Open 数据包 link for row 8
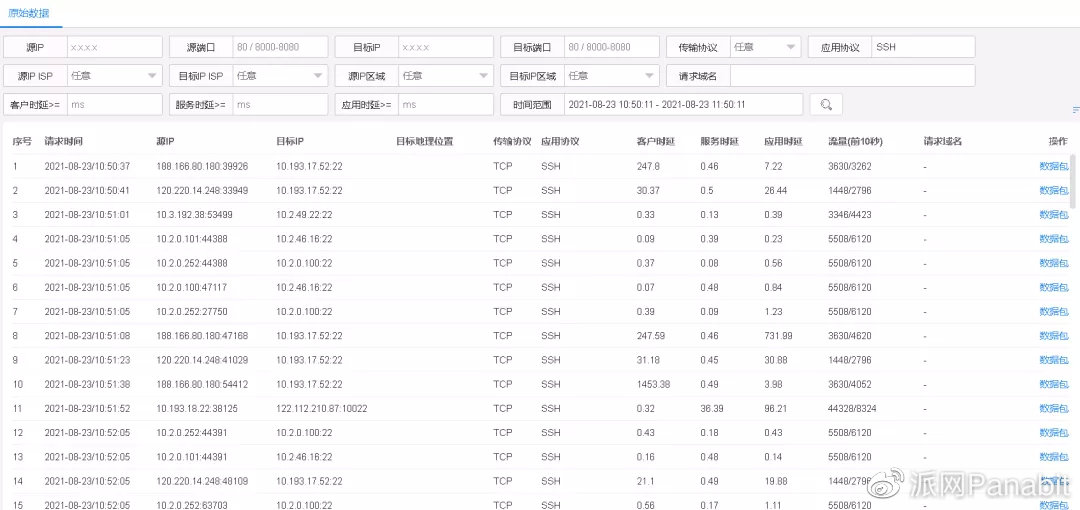This screenshot has width=1080, height=510. point(1054,336)
